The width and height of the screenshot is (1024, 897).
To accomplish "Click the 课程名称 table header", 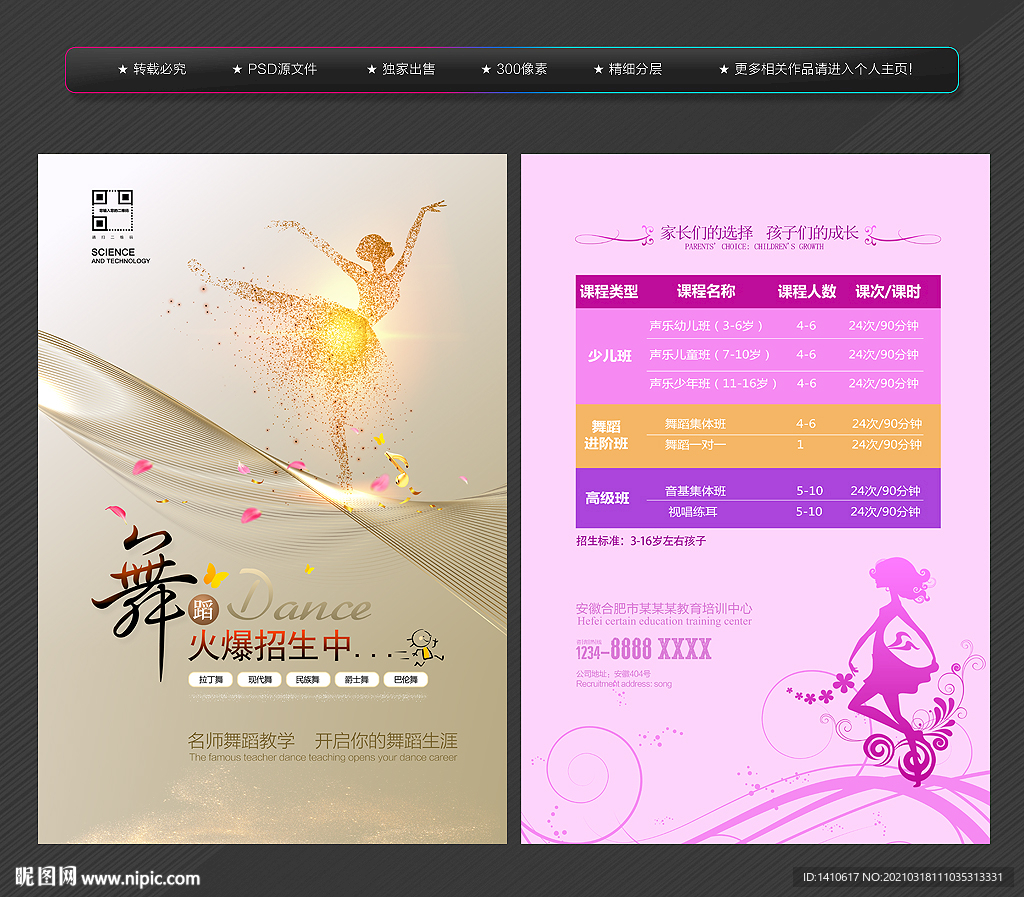I will (706, 292).
